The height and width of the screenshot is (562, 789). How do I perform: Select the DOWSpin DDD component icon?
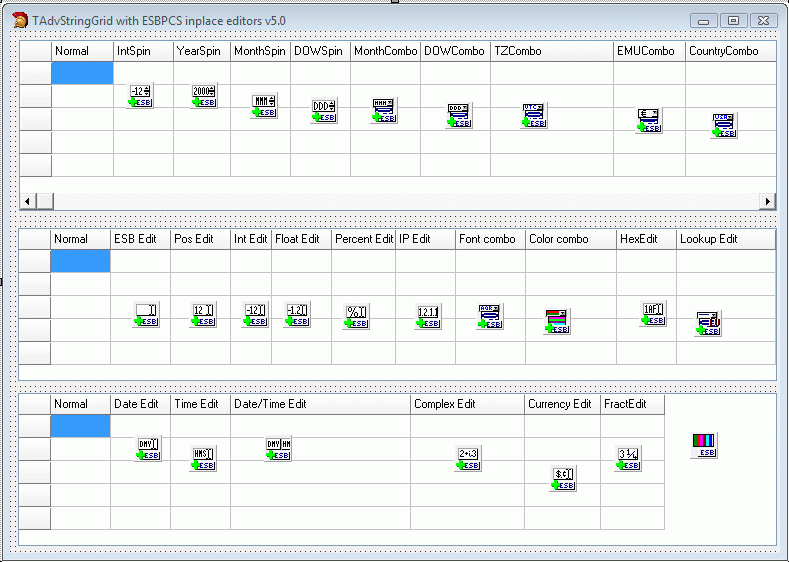tap(324, 111)
